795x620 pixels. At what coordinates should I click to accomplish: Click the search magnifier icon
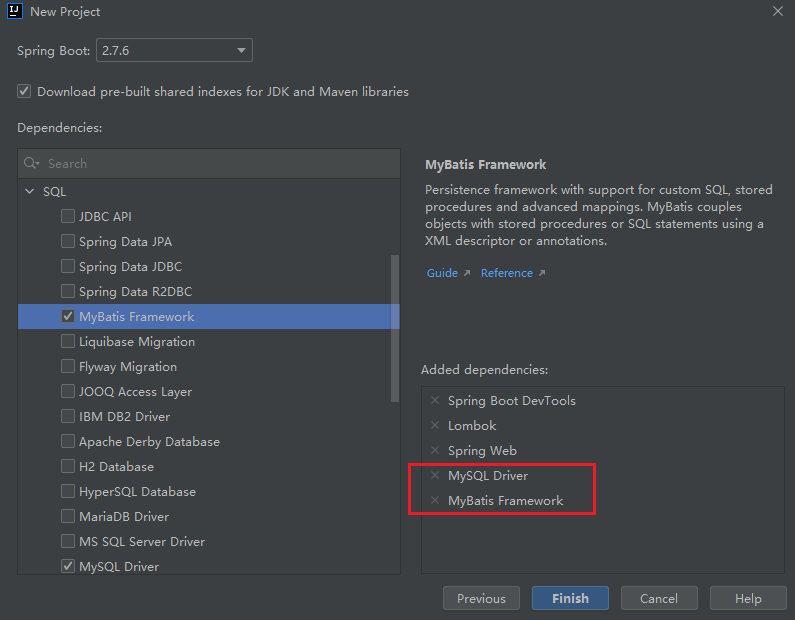(x=32, y=163)
